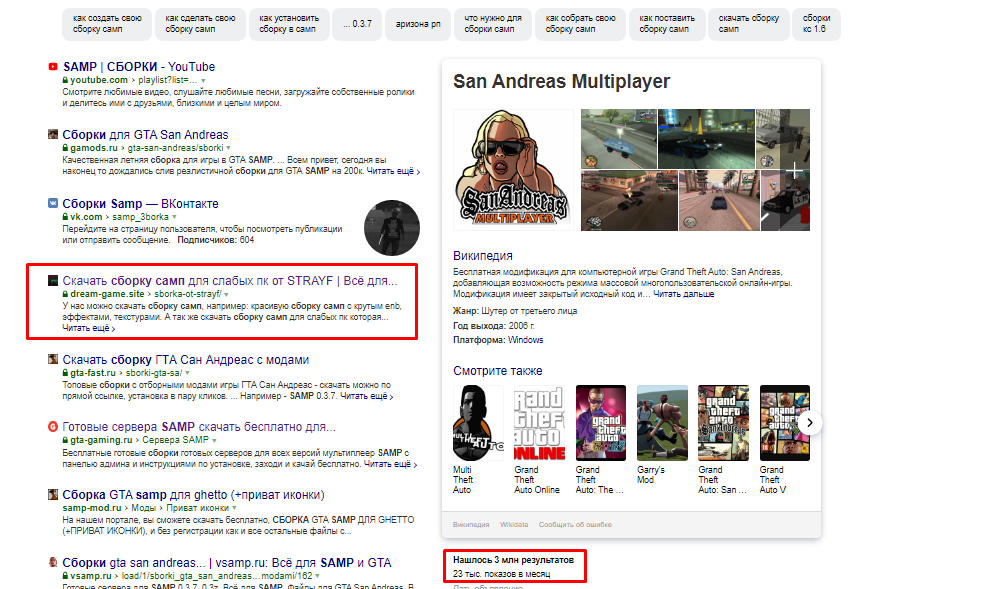Open 'Готовые сервера SAMP скачать бесплатно' result
Image resolution: width=994 pixels, height=589 pixels.
pyautogui.click(x=199, y=427)
